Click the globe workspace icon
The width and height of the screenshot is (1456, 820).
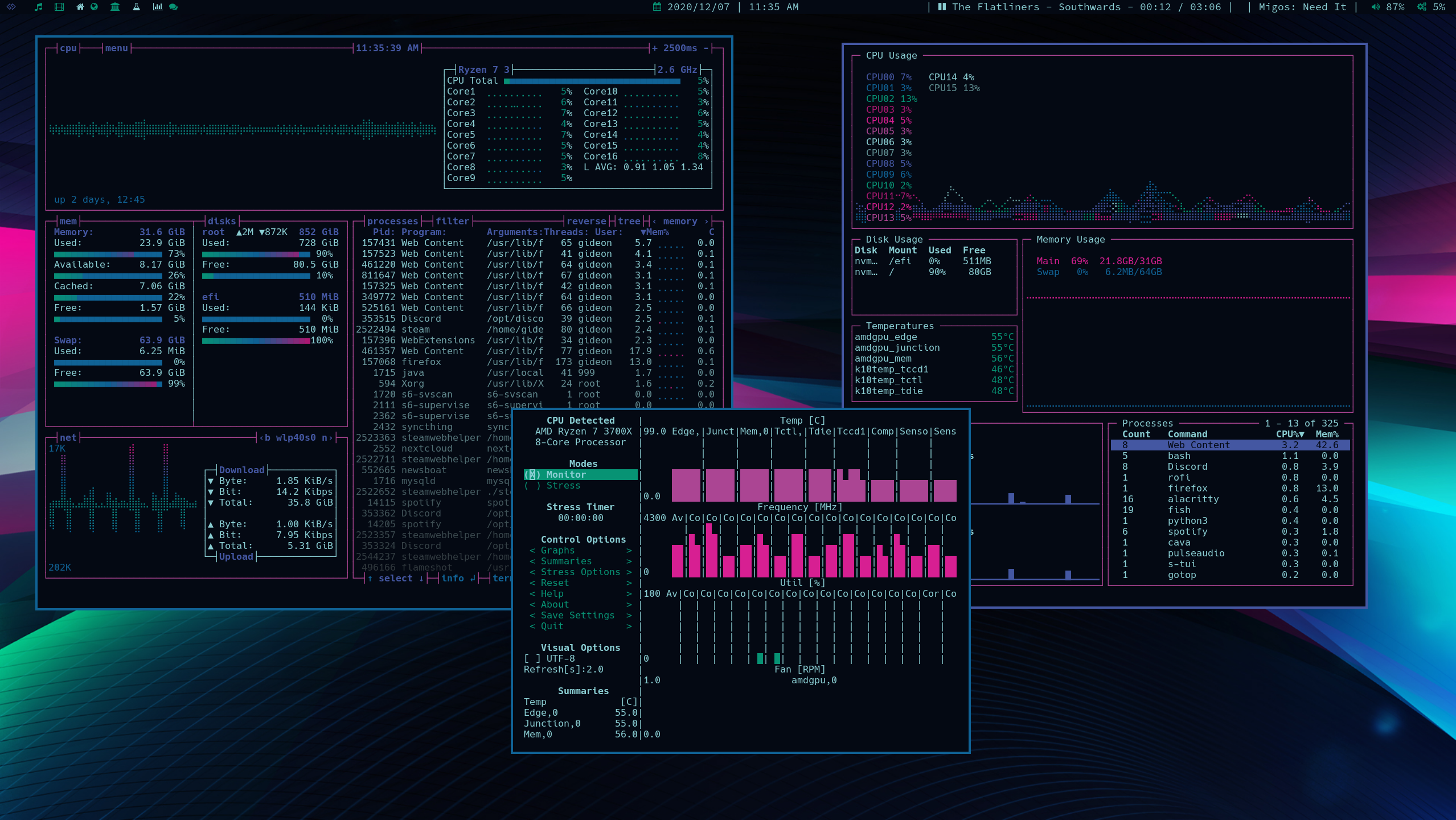point(95,7)
